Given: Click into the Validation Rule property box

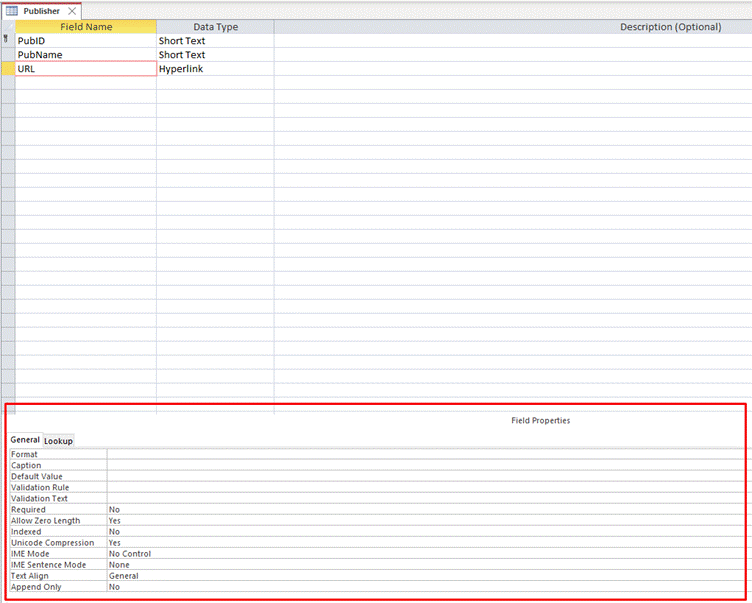Looking at the screenshot, I should coord(400,487).
